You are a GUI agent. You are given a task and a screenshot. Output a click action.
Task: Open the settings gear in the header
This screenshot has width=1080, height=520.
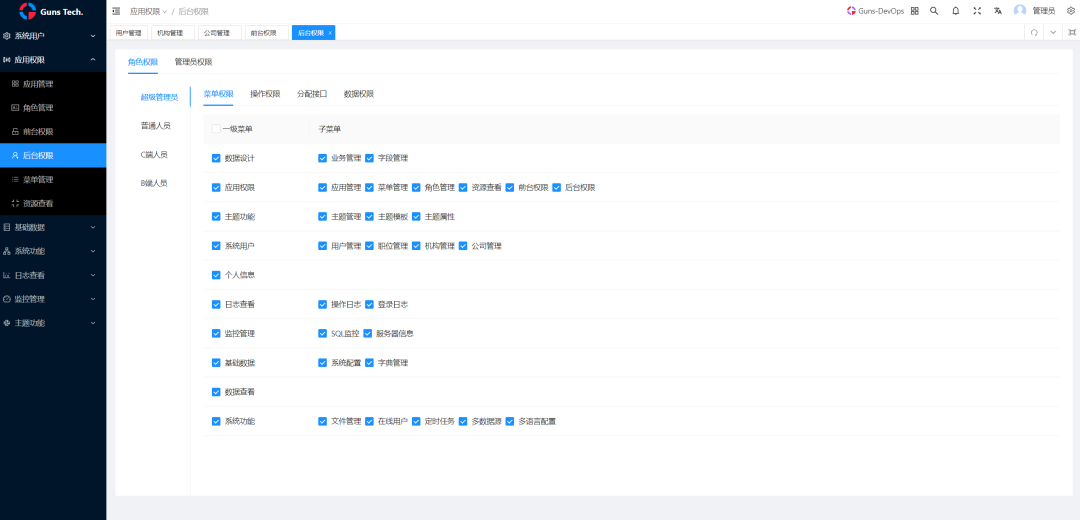click(1070, 11)
